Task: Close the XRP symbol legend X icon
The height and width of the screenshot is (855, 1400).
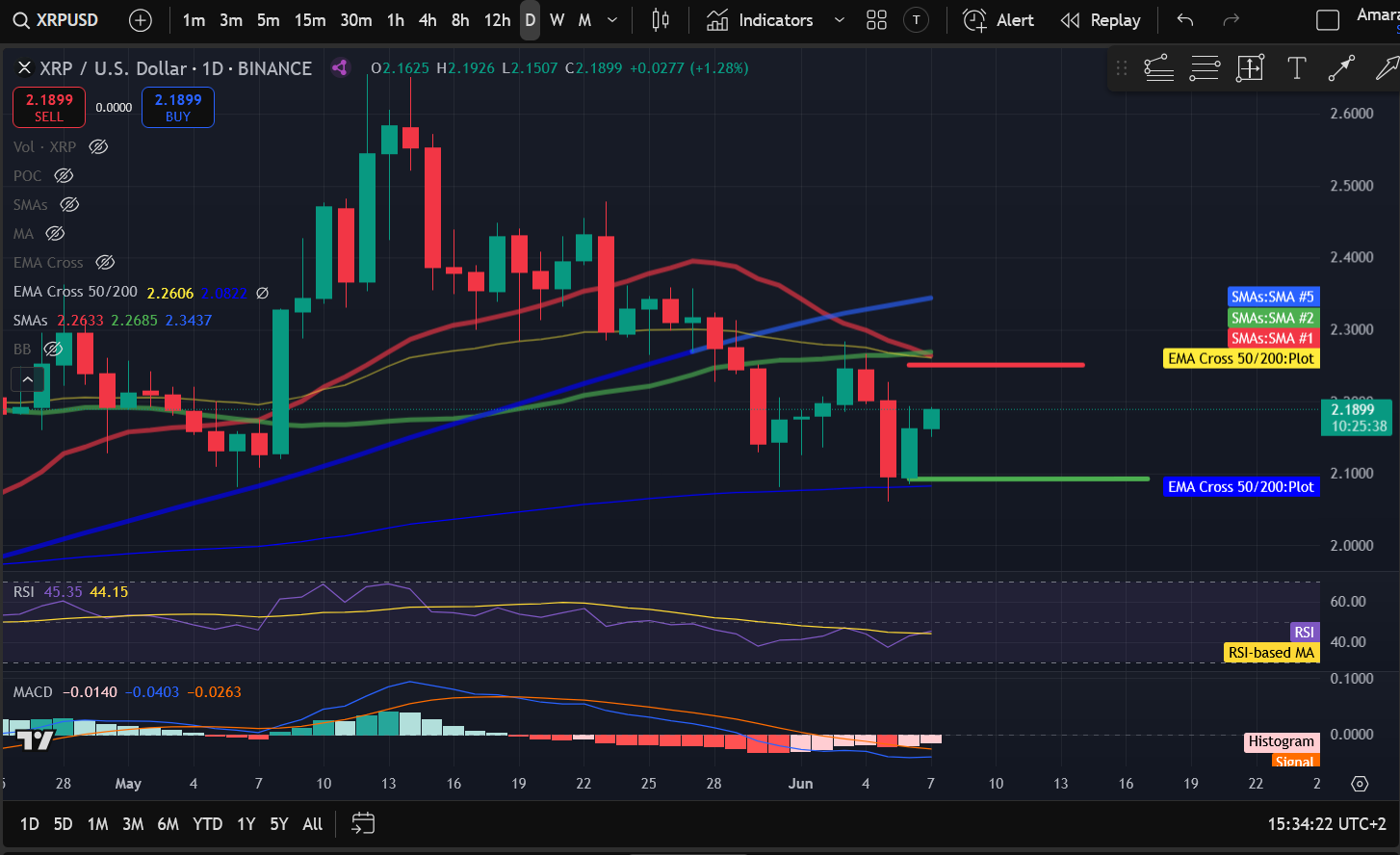Action: tap(24, 68)
